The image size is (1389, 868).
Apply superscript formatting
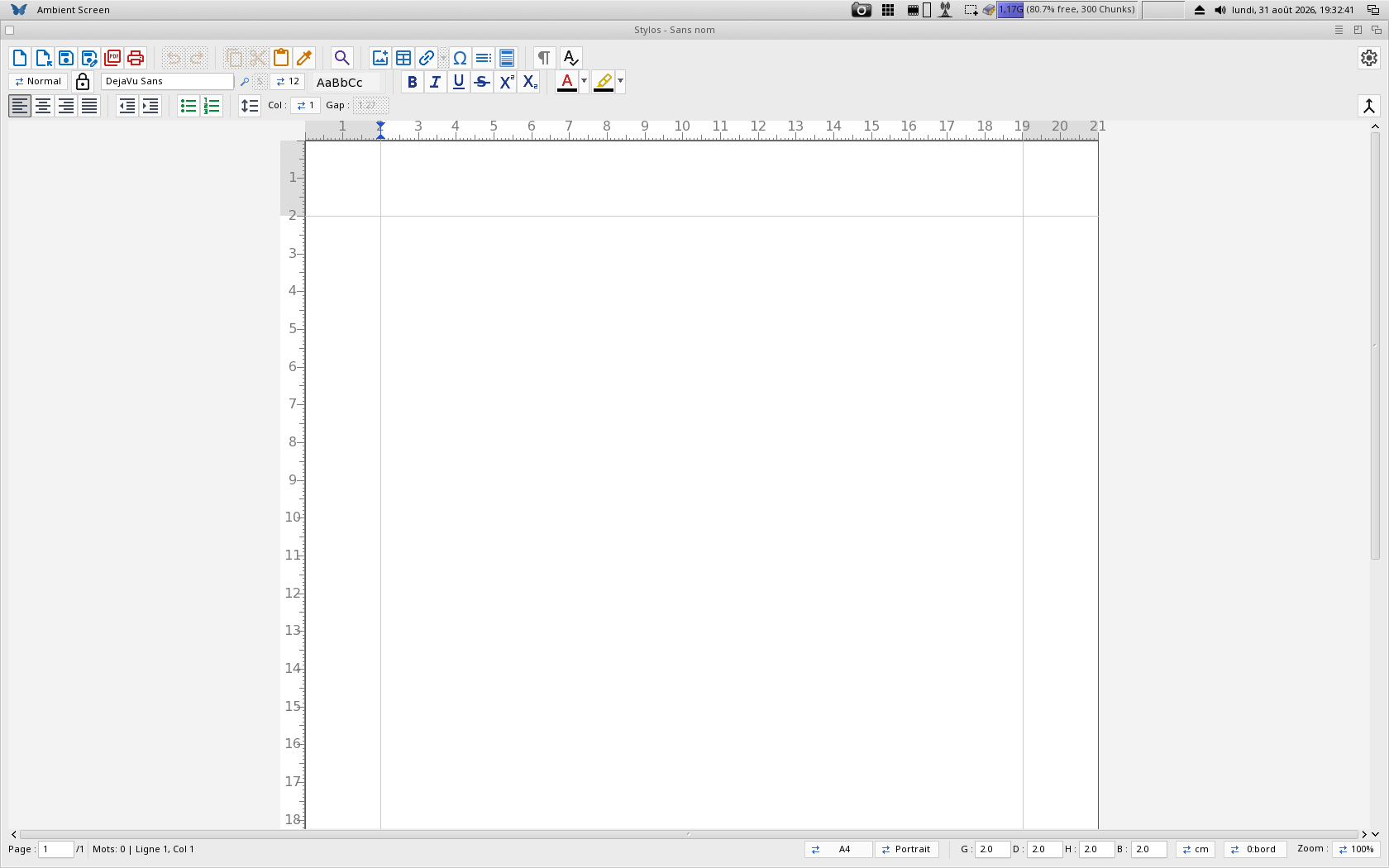[x=507, y=82]
